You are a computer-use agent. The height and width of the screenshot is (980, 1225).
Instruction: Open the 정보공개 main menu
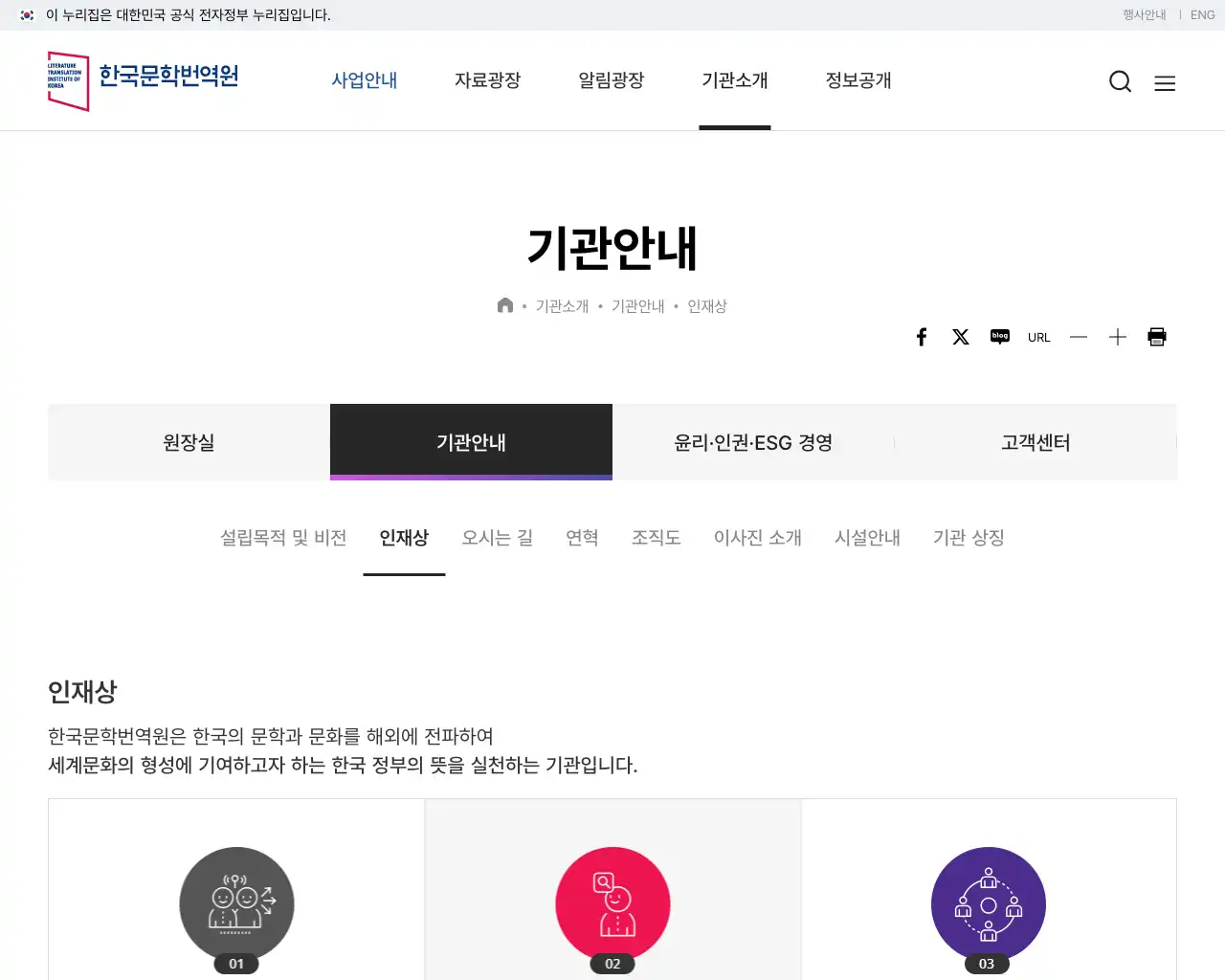[858, 80]
